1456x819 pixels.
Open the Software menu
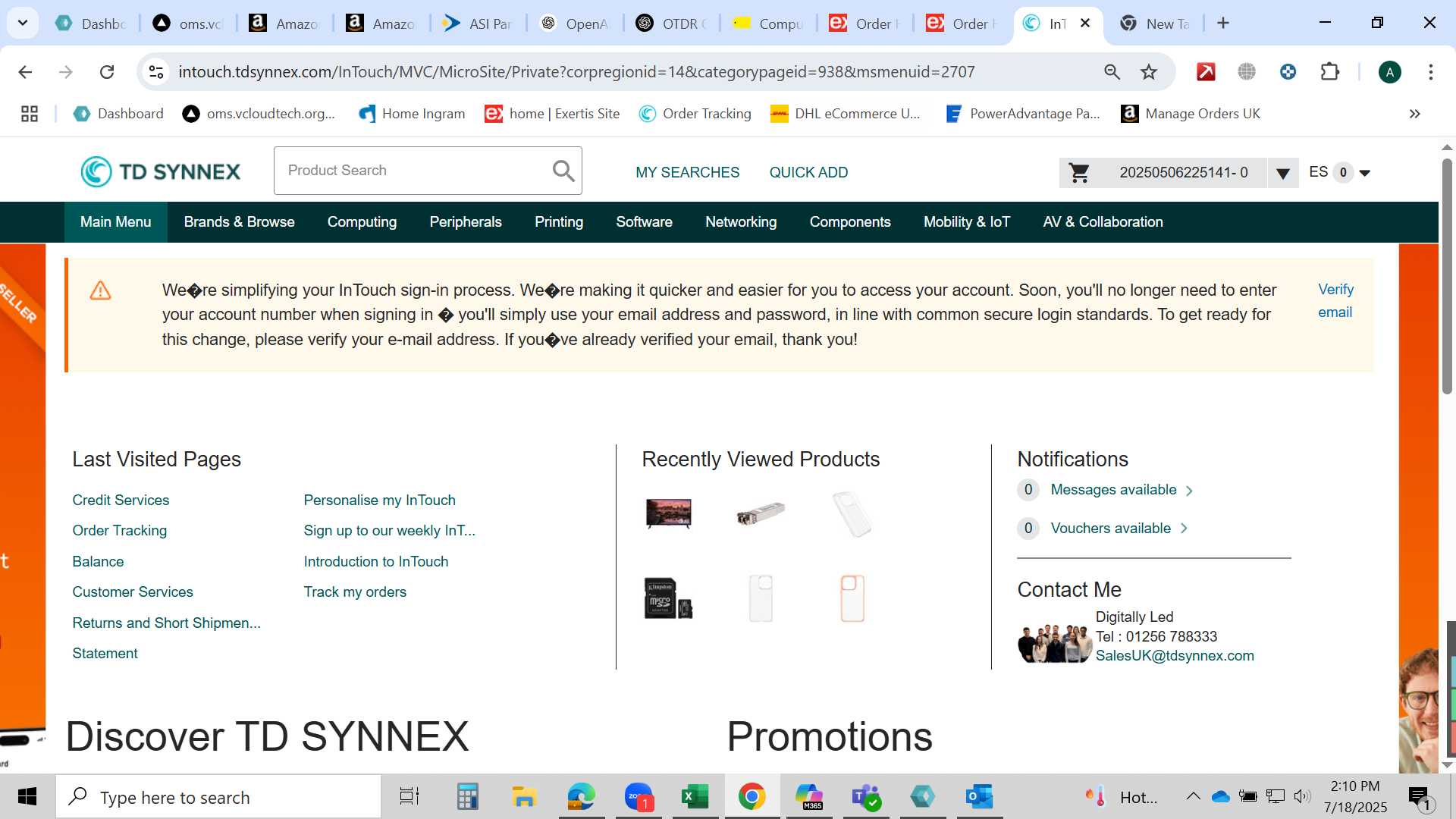(x=644, y=222)
